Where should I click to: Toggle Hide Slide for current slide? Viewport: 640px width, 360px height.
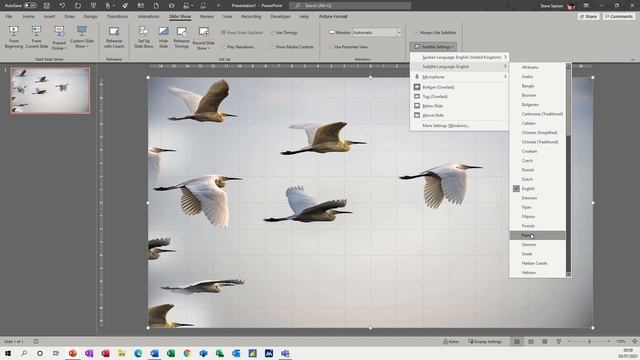(163, 37)
